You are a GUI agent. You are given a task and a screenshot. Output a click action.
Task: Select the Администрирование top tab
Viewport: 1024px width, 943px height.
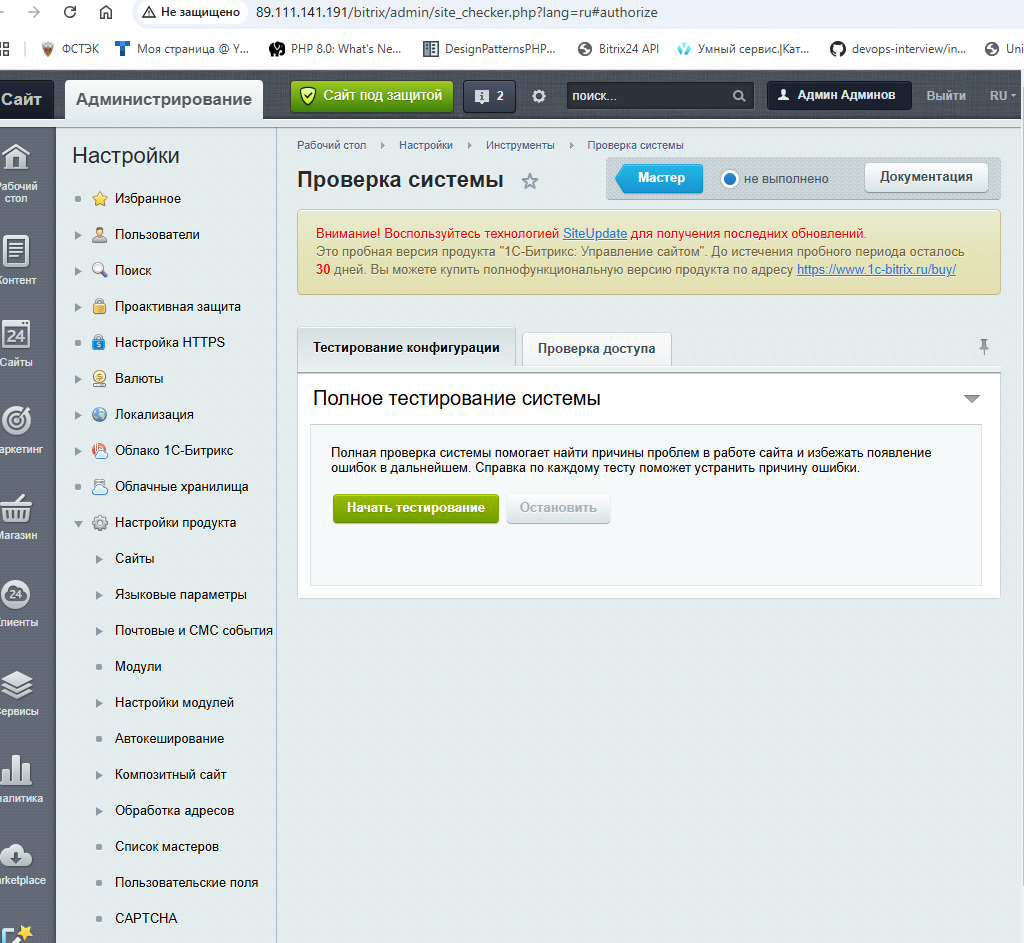pyautogui.click(x=164, y=99)
